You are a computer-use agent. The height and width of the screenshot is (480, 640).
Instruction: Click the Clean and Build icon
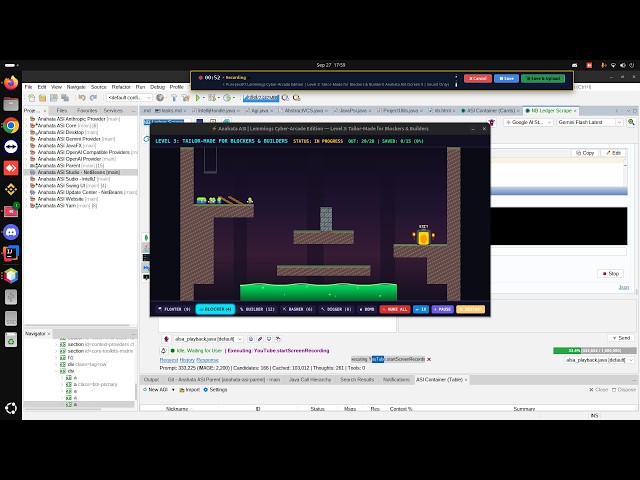tap(186, 98)
